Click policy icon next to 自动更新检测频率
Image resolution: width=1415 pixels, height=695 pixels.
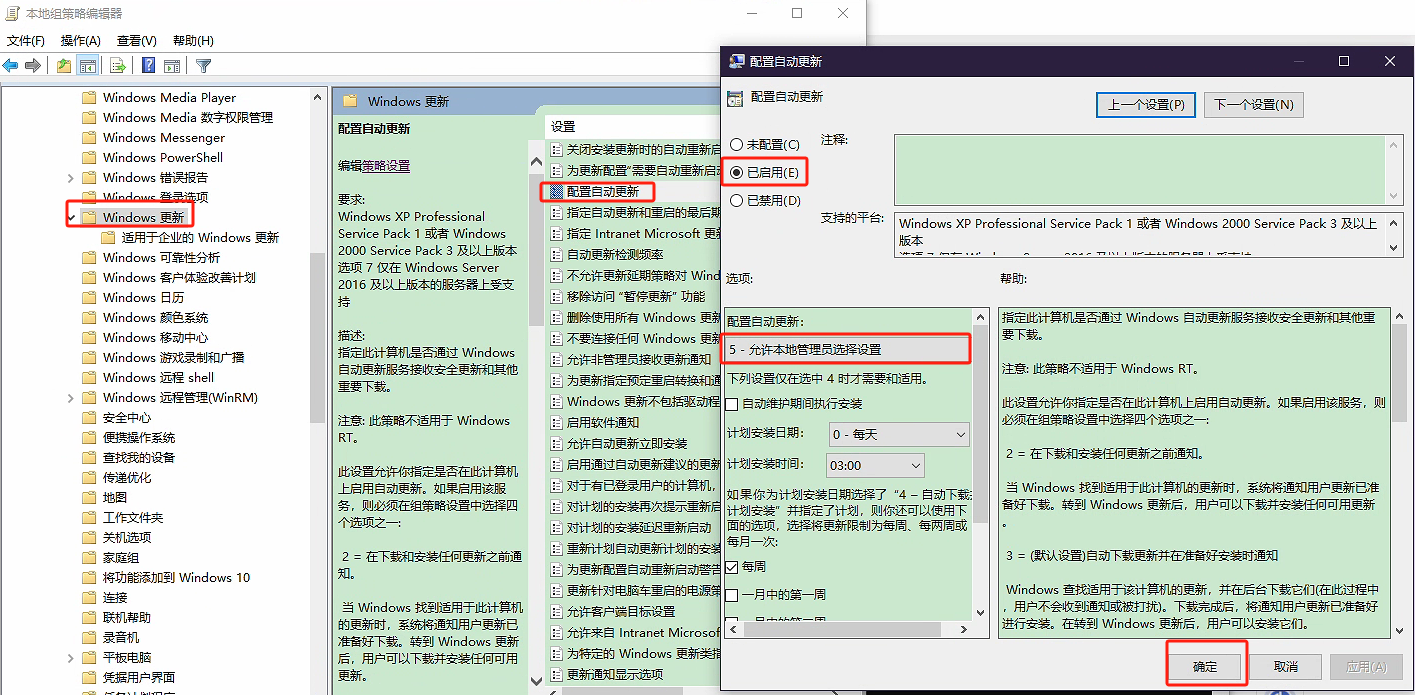click(x=557, y=254)
